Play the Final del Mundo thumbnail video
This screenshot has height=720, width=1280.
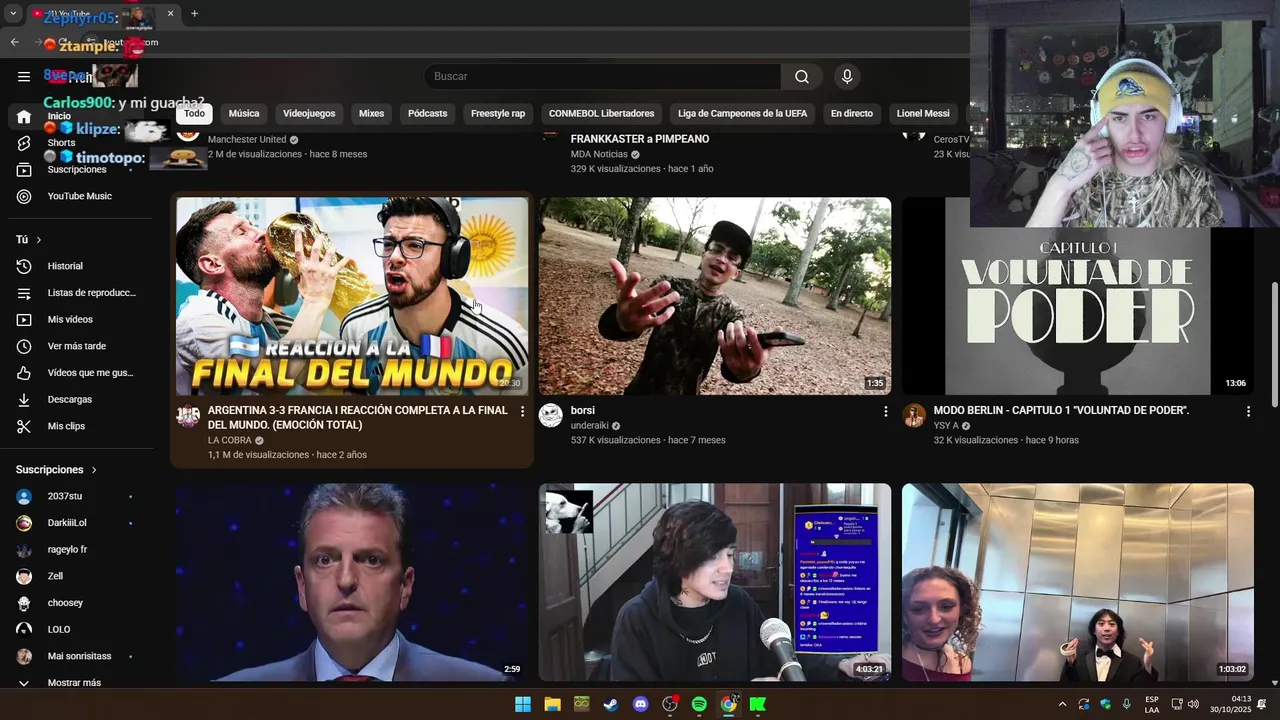tap(352, 296)
